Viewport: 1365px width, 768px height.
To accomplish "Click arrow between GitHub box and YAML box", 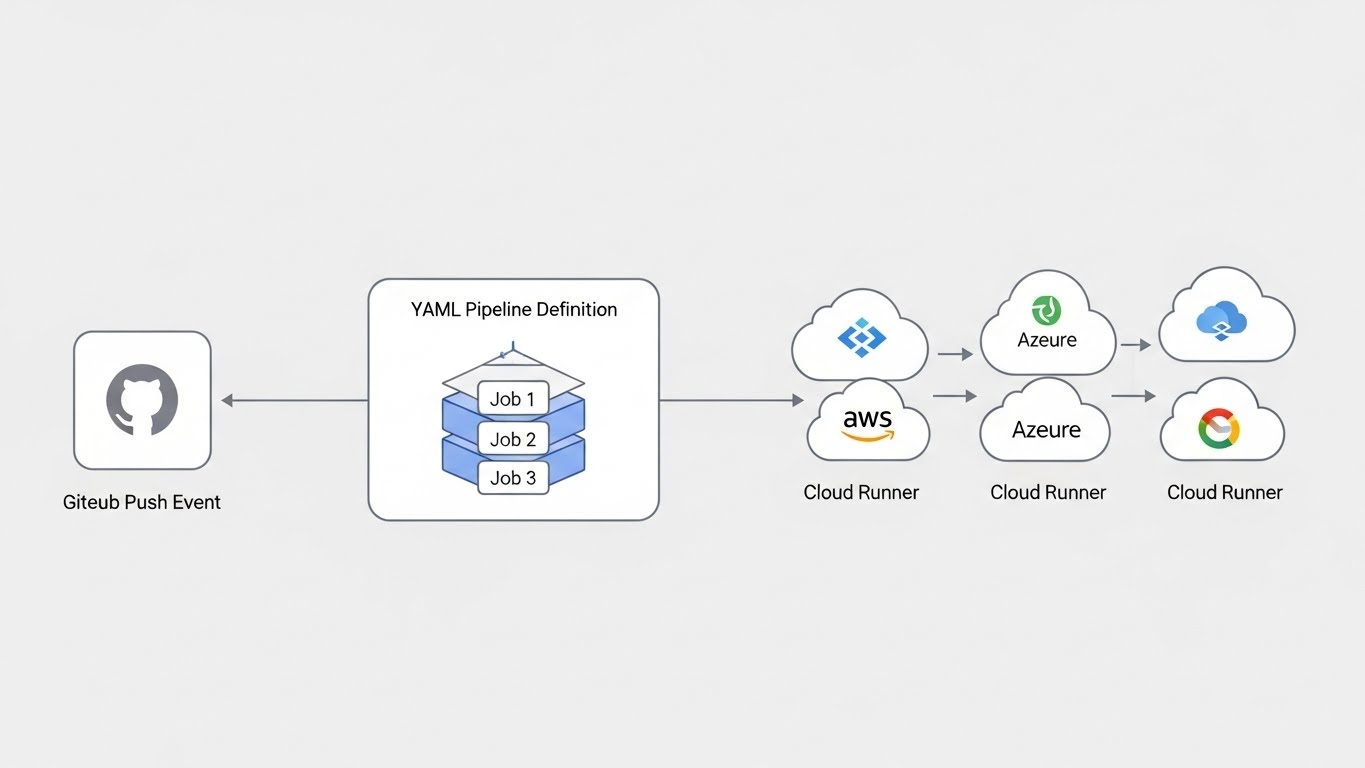I will tap(294, 401).
